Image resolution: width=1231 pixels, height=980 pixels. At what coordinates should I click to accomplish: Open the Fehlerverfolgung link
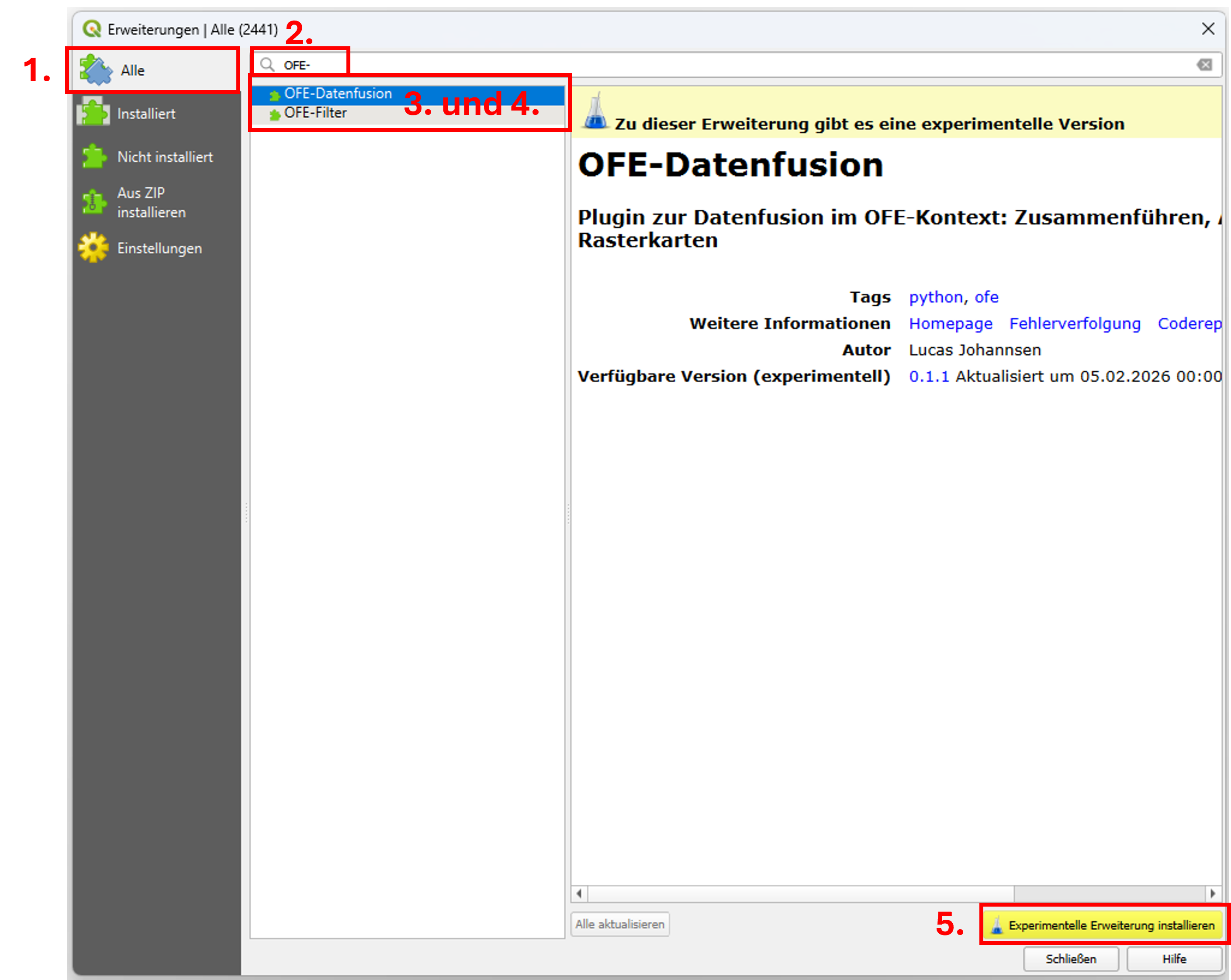[1075, 323]
